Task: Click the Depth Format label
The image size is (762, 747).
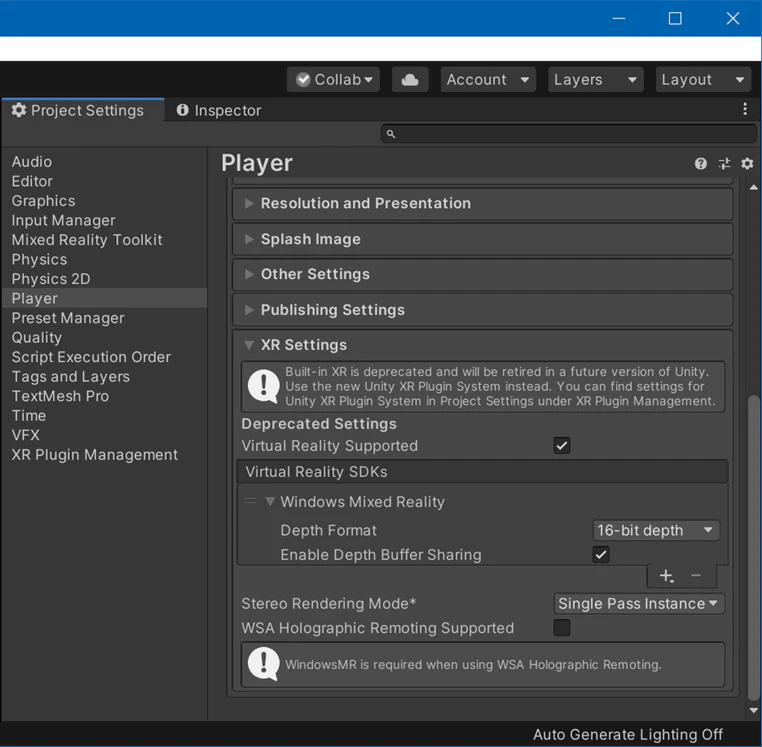Action: tap(329, 530)
